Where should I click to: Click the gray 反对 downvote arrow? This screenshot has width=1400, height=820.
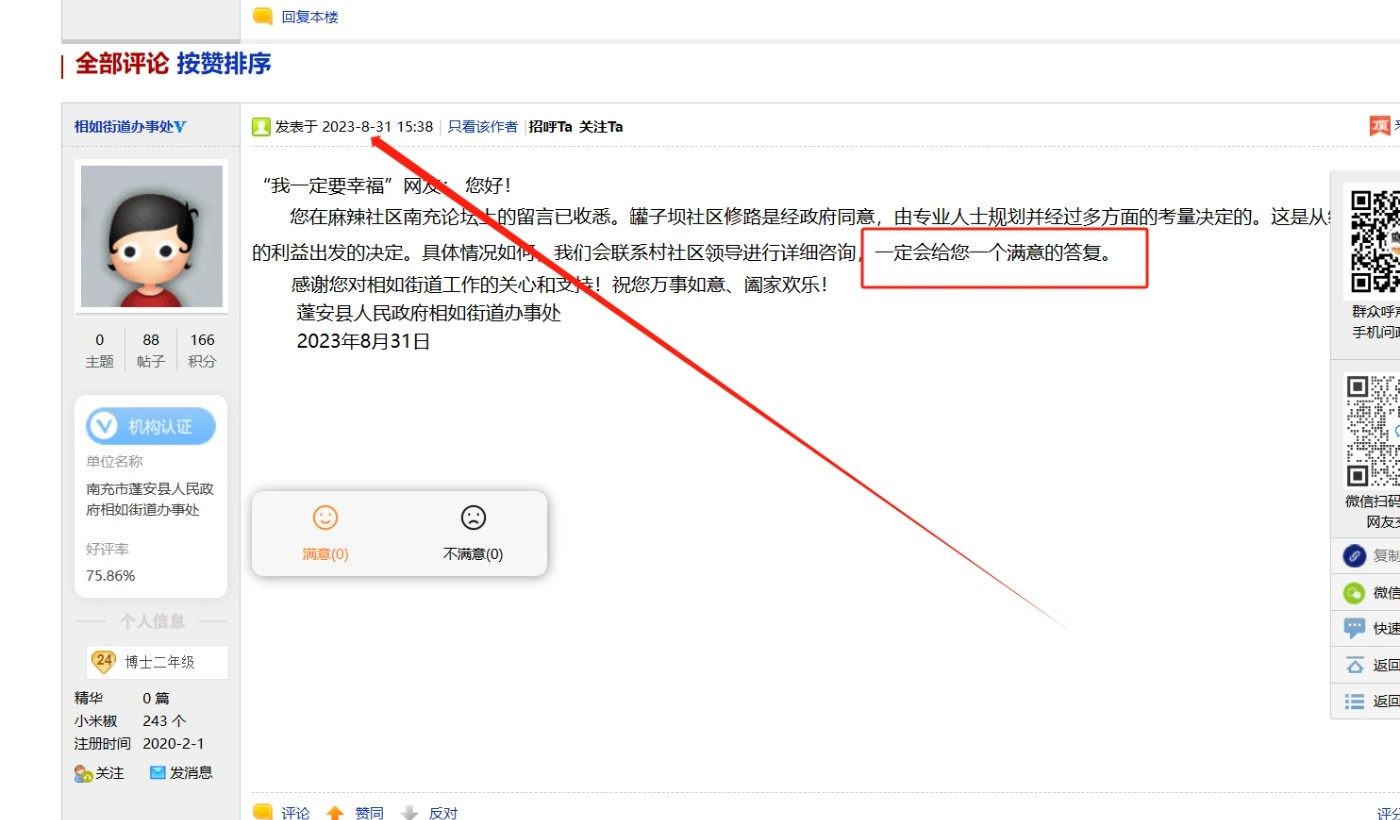pos(409,813)
